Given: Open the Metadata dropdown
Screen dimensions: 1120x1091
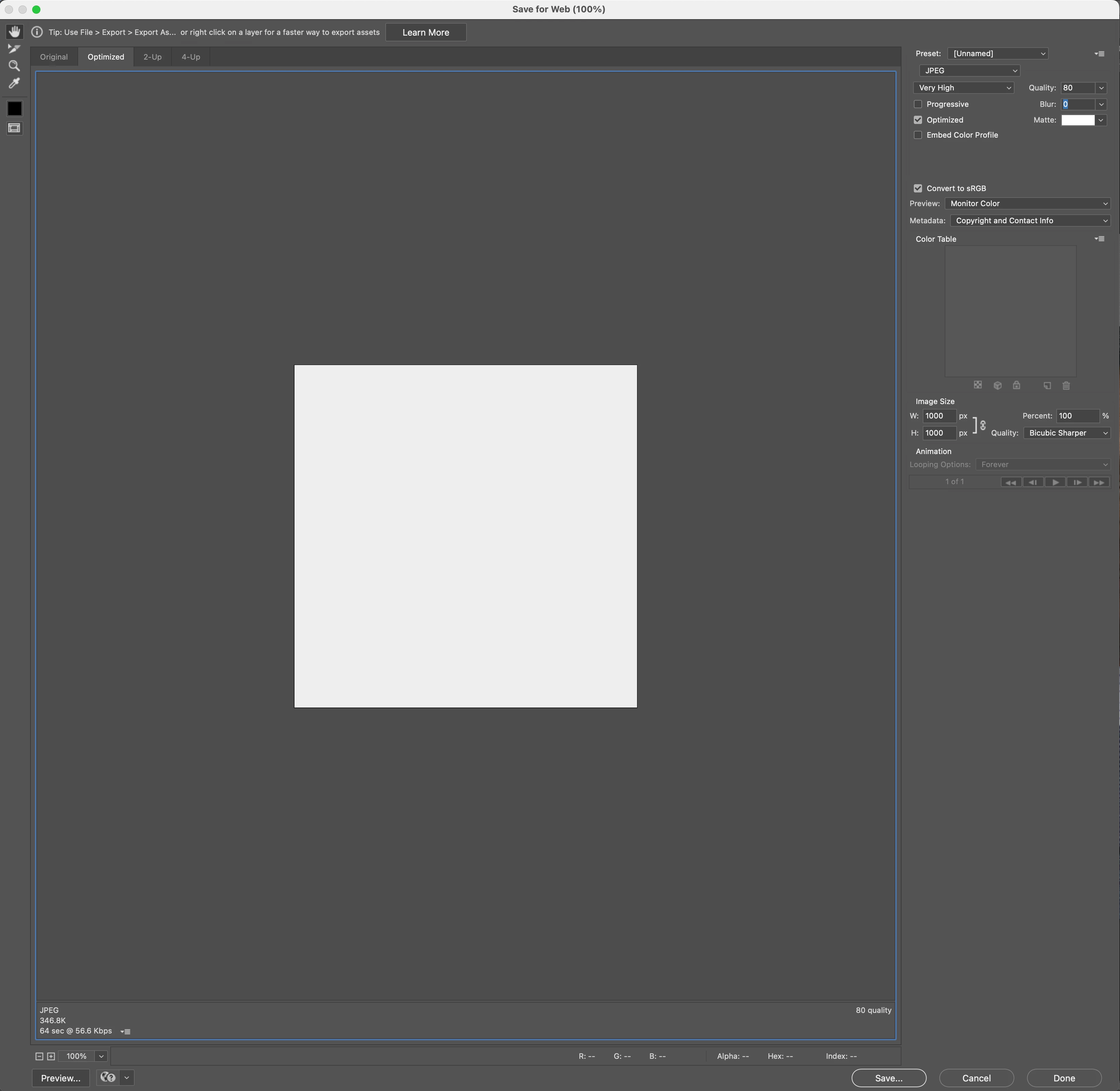Looking at the screenshot, I should click(1030, 221).
